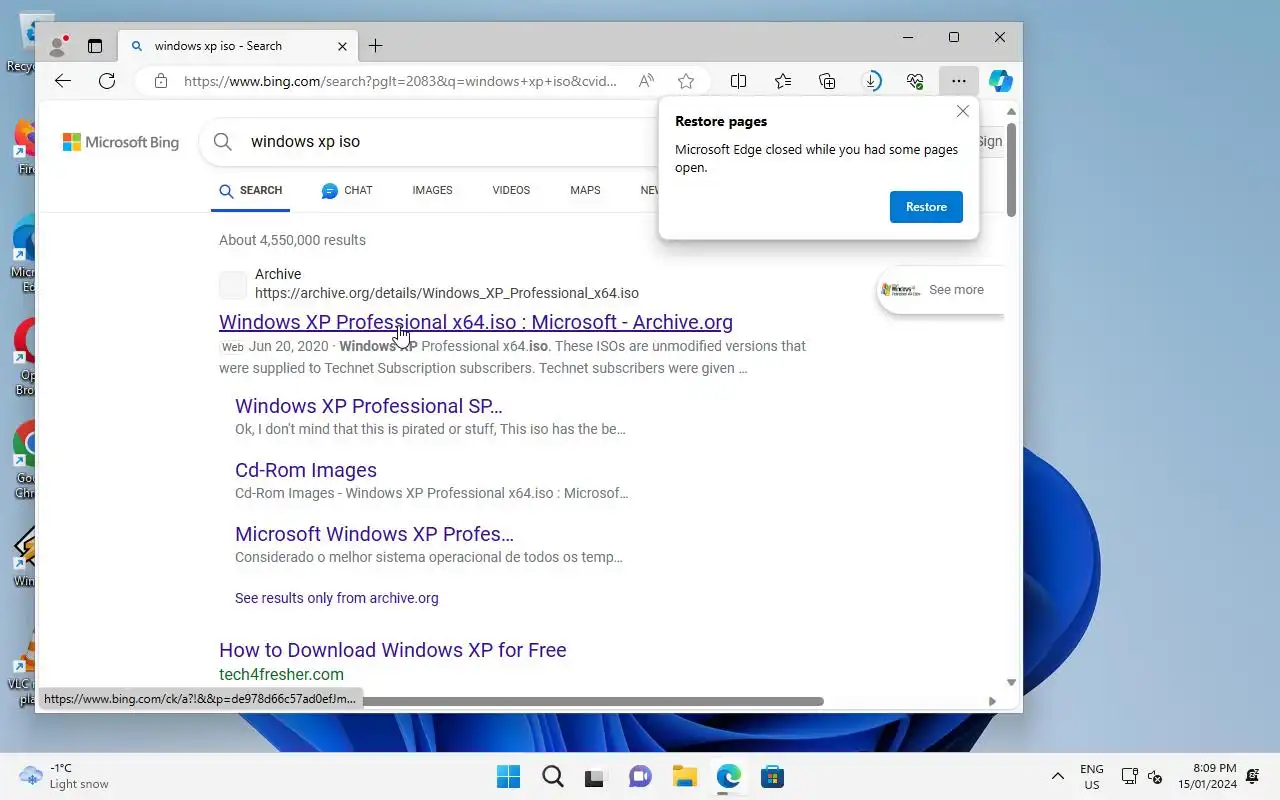
Task: Close the Restore pages popup
Action: pos(962,111)
